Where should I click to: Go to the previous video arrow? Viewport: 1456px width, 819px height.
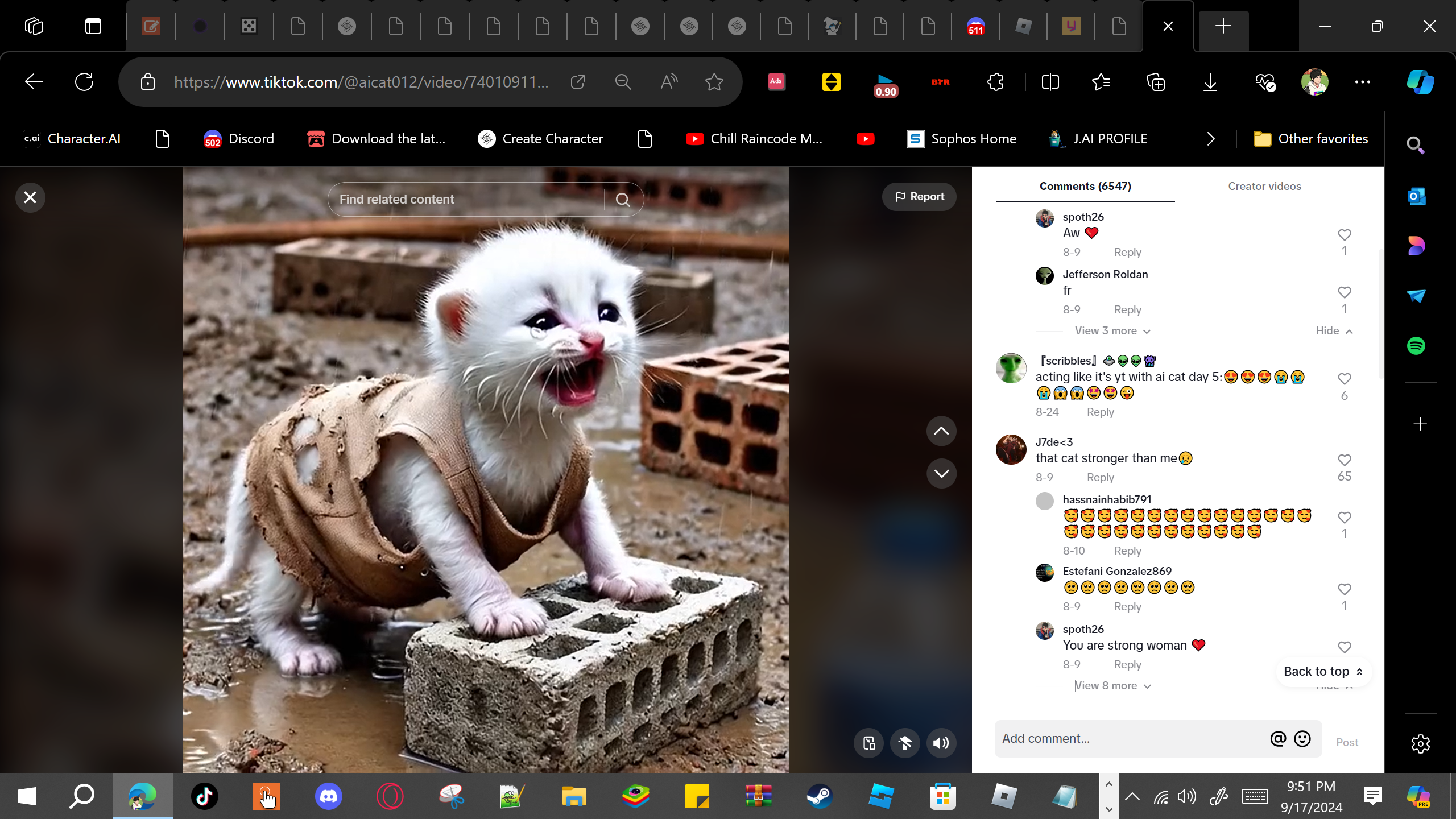tap(941, 431)
